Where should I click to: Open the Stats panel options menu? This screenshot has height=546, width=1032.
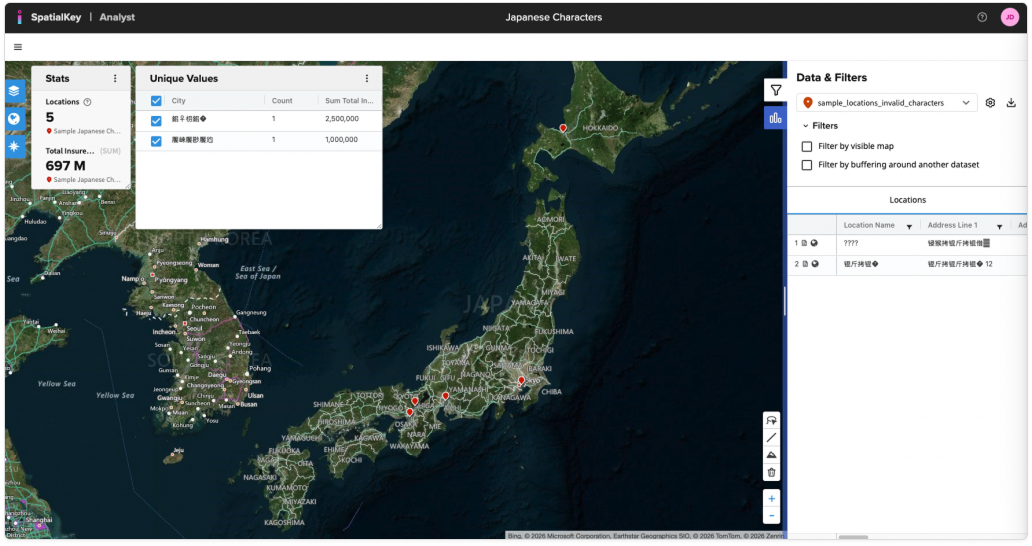point(115,79)
